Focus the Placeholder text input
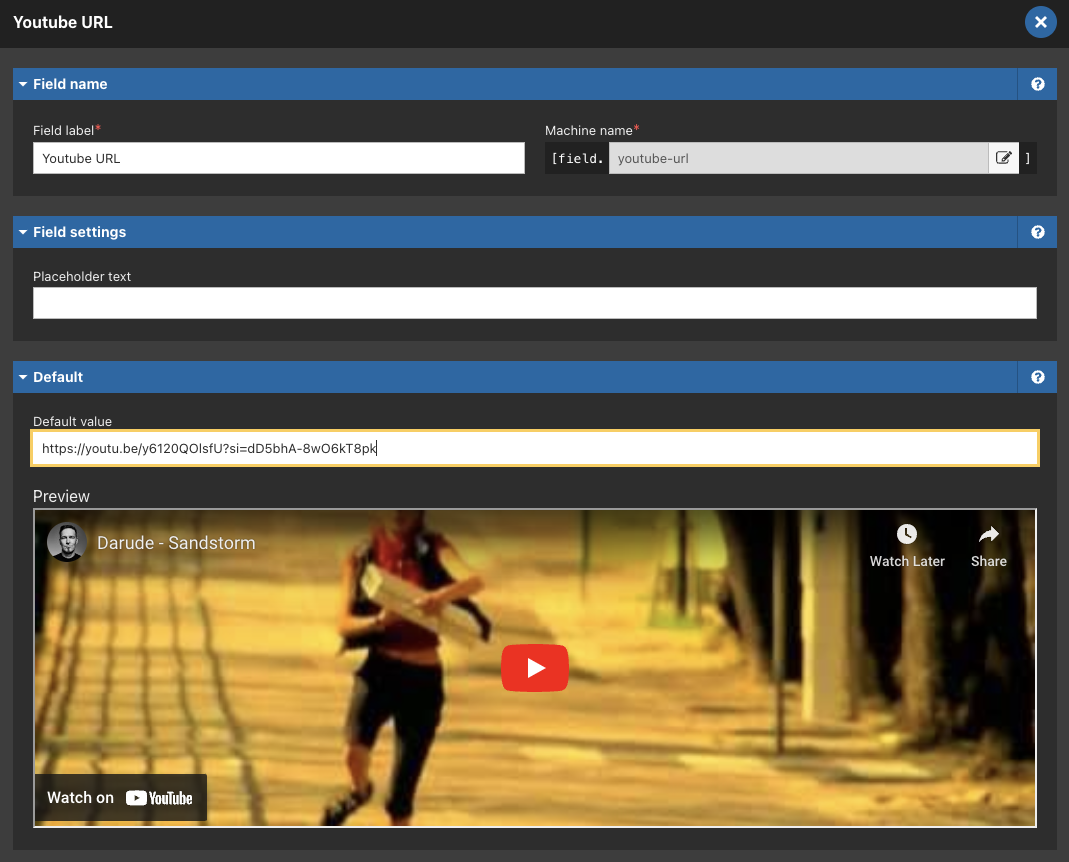 (534, 303)
